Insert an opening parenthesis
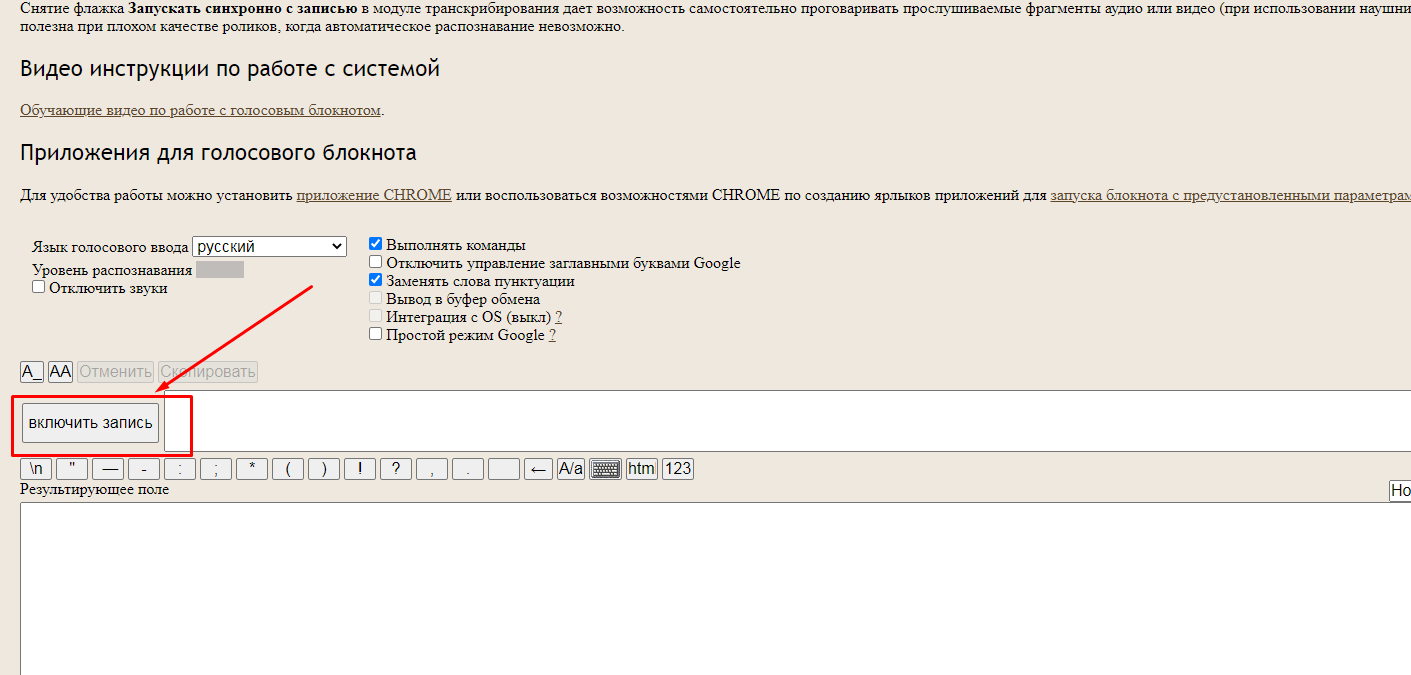Viewport: 1411px width, 675px height. point(288,469)
